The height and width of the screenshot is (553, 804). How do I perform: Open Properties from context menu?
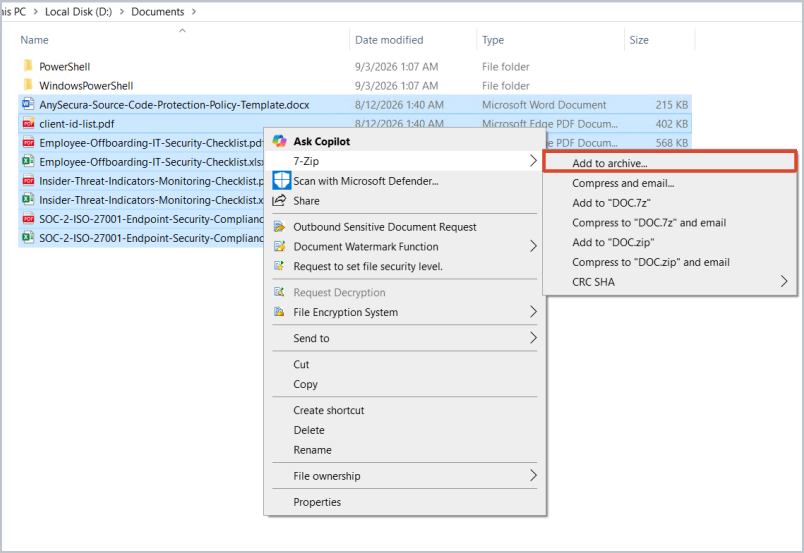[405, 502]
